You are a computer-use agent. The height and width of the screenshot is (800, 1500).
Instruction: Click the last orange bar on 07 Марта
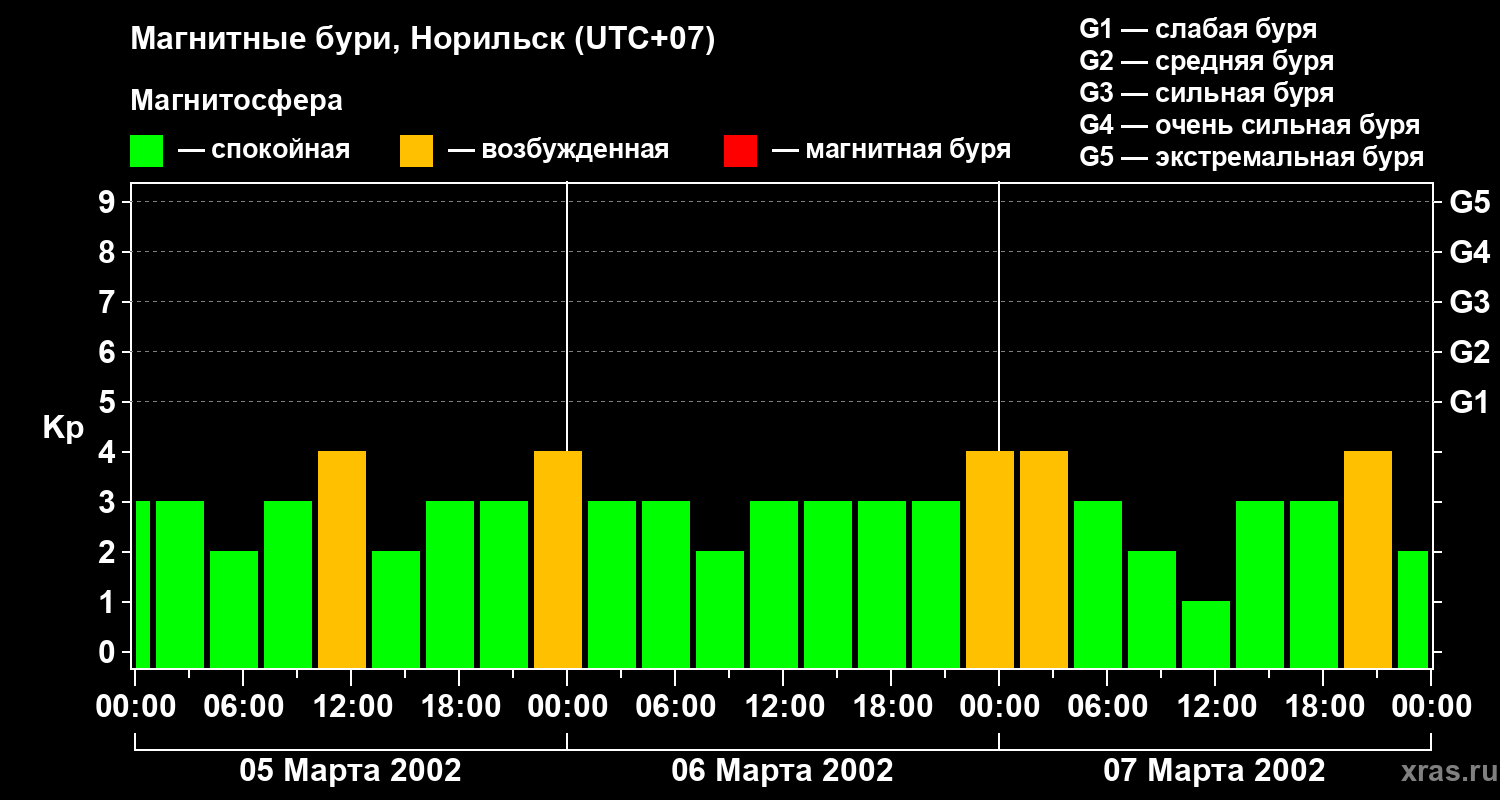1367,559
